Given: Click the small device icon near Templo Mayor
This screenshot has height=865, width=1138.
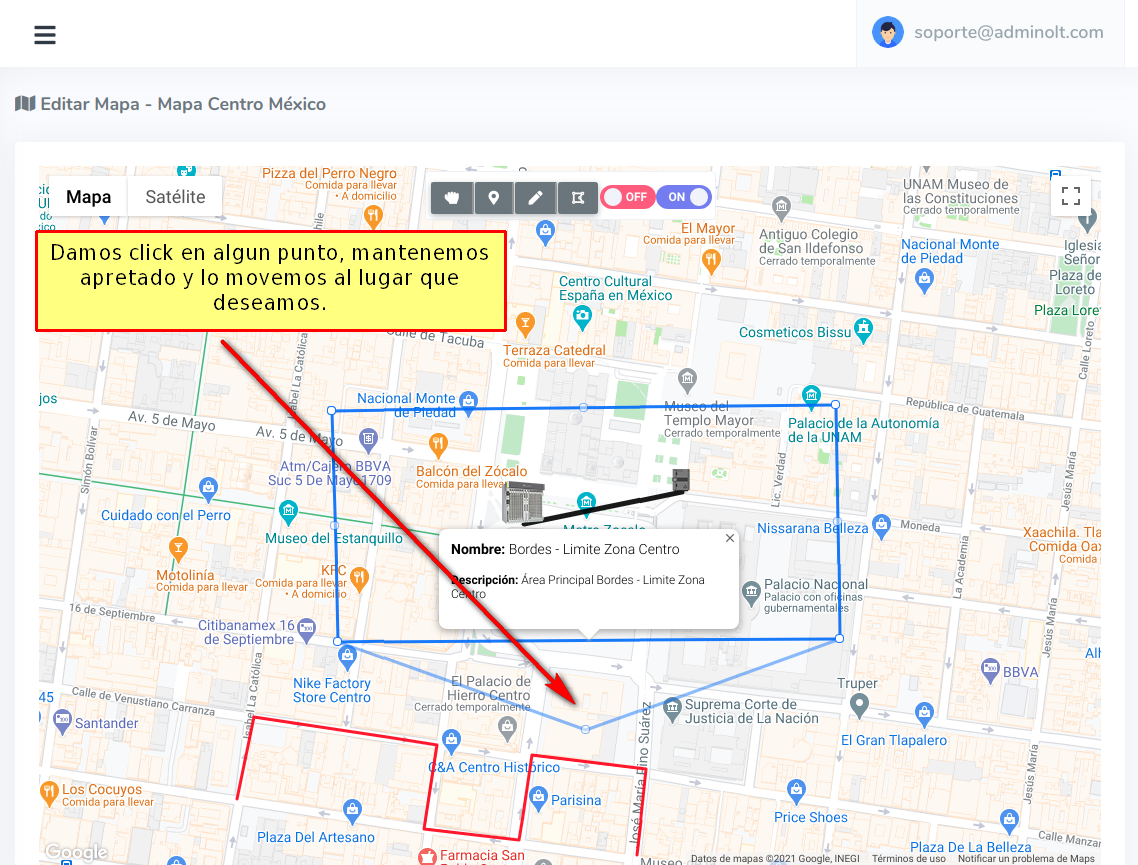Looking at the screenshot, I should click(x=681, y=479).
